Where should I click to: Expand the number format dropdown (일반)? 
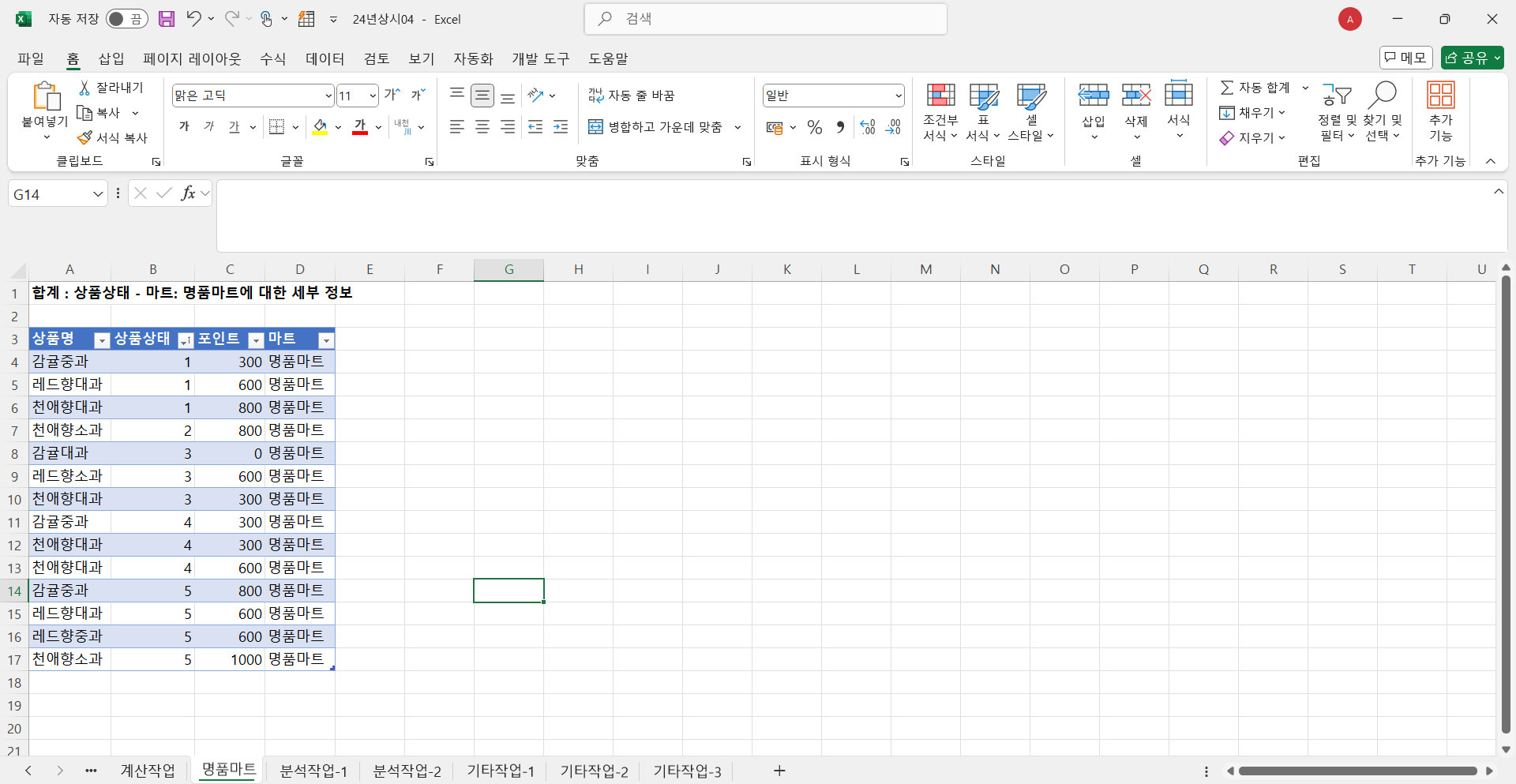pyautogui.click(x=898, y=96)
